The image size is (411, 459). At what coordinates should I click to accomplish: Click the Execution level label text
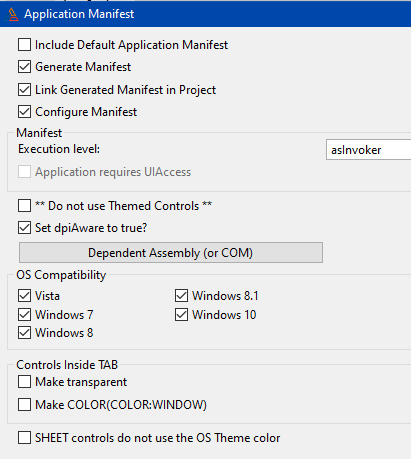(59, 149)
